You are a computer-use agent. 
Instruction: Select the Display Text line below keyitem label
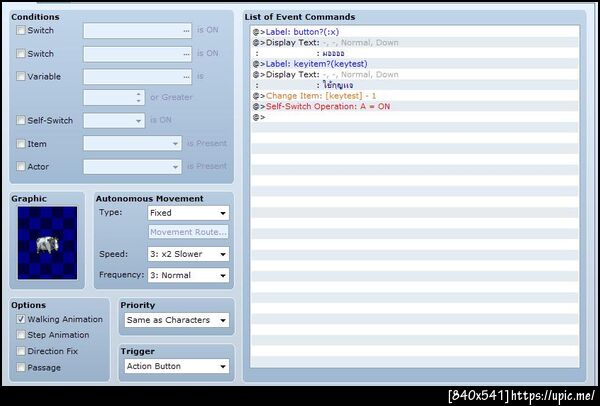(414, 74)
